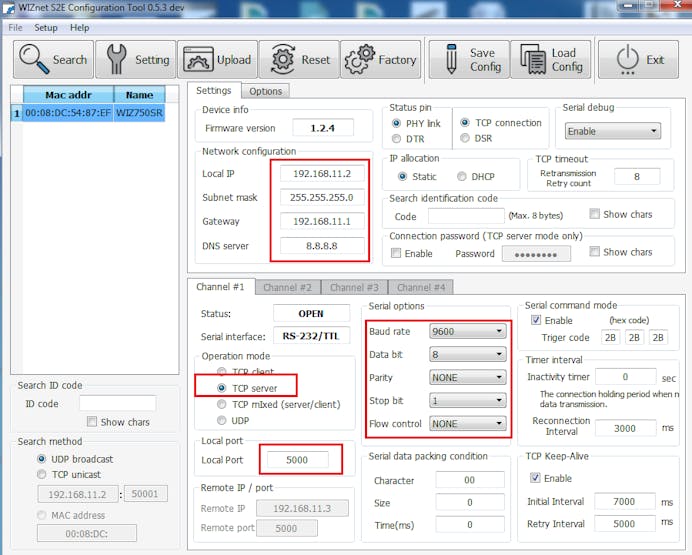Click the Load Config documents button
Viewport: 692px width, 555px height.
coord(551,60)
